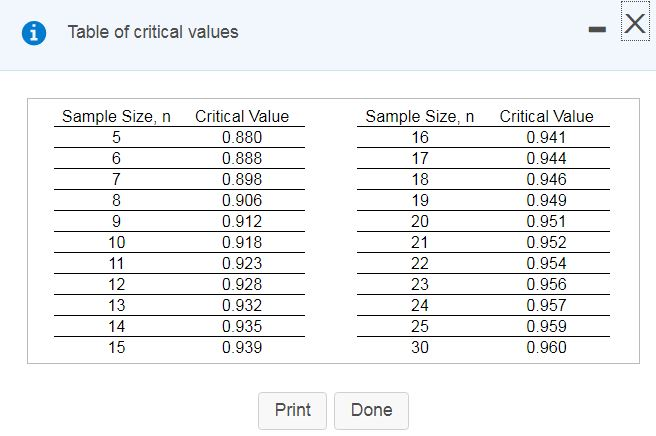Click the Done button
656x436 pixels.
point(372,410)
